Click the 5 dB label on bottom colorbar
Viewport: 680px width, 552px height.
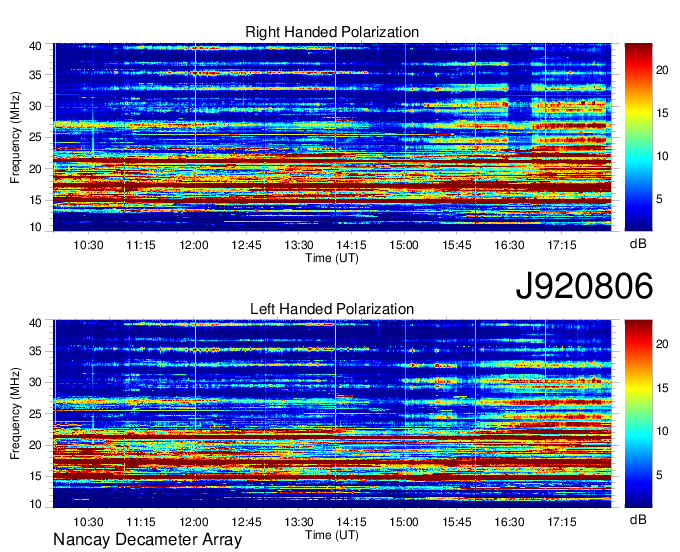[659, 475]
